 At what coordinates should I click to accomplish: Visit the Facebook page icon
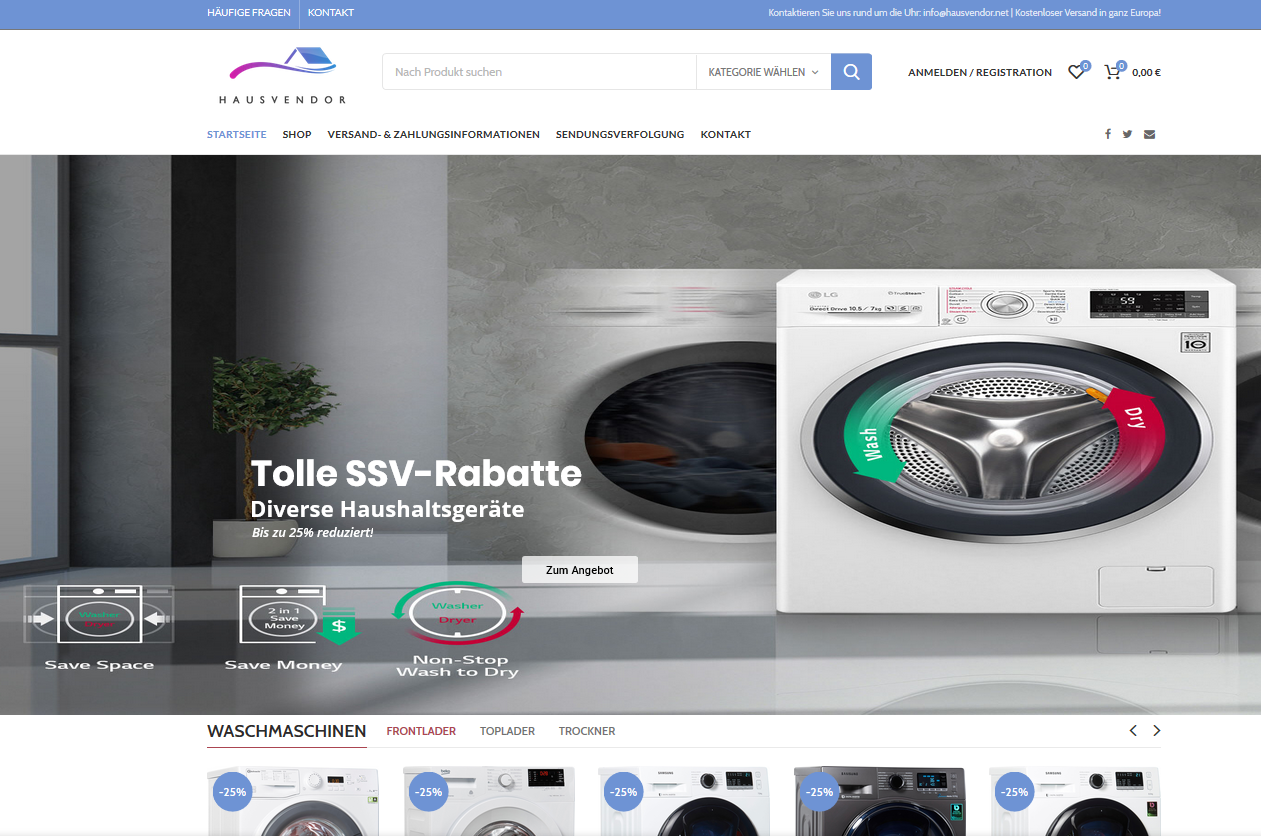[x=1107, y=134]
